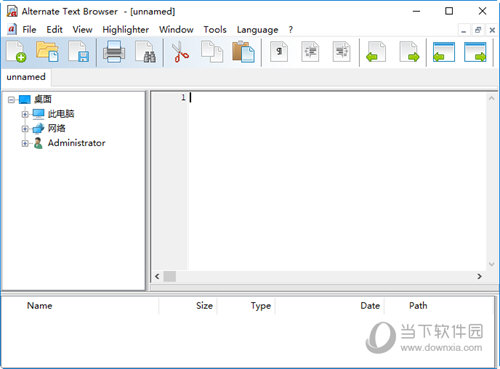Click horizontal scrollbar right arrow
The image size is (500, 369).
479,276
